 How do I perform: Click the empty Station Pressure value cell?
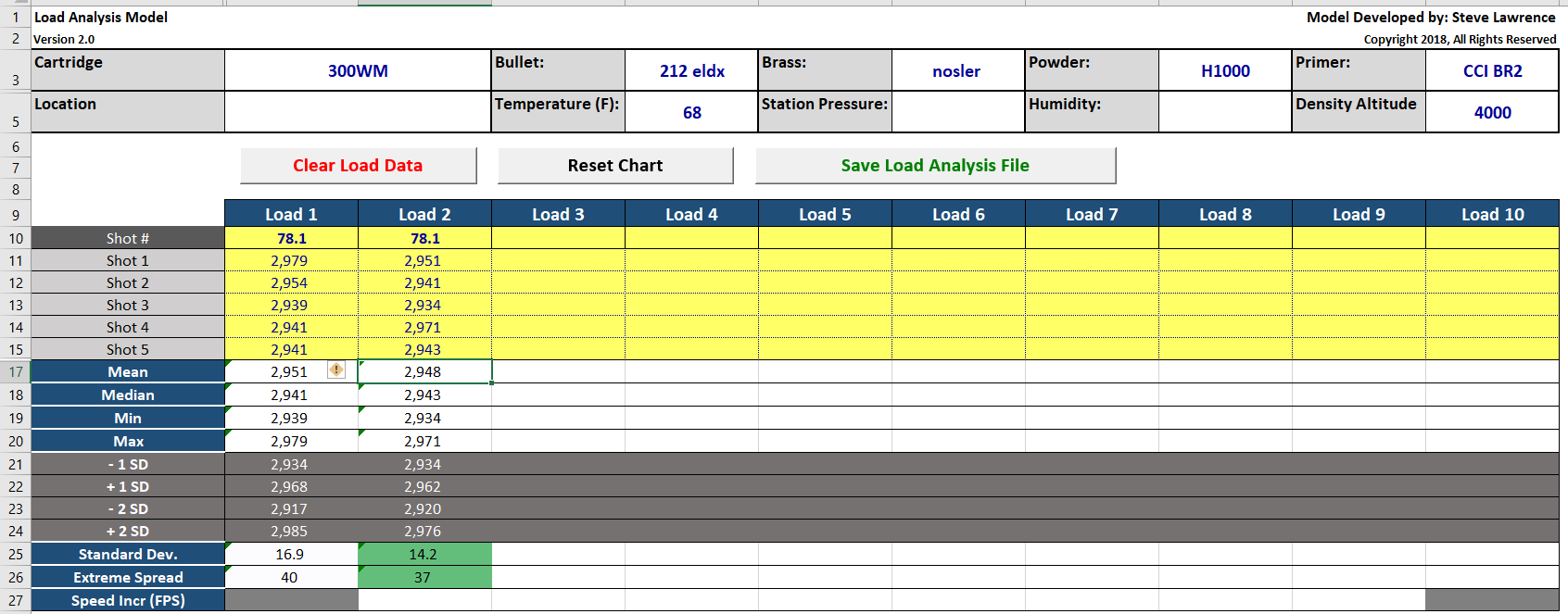pyautogui.click(x=956, y=113)
